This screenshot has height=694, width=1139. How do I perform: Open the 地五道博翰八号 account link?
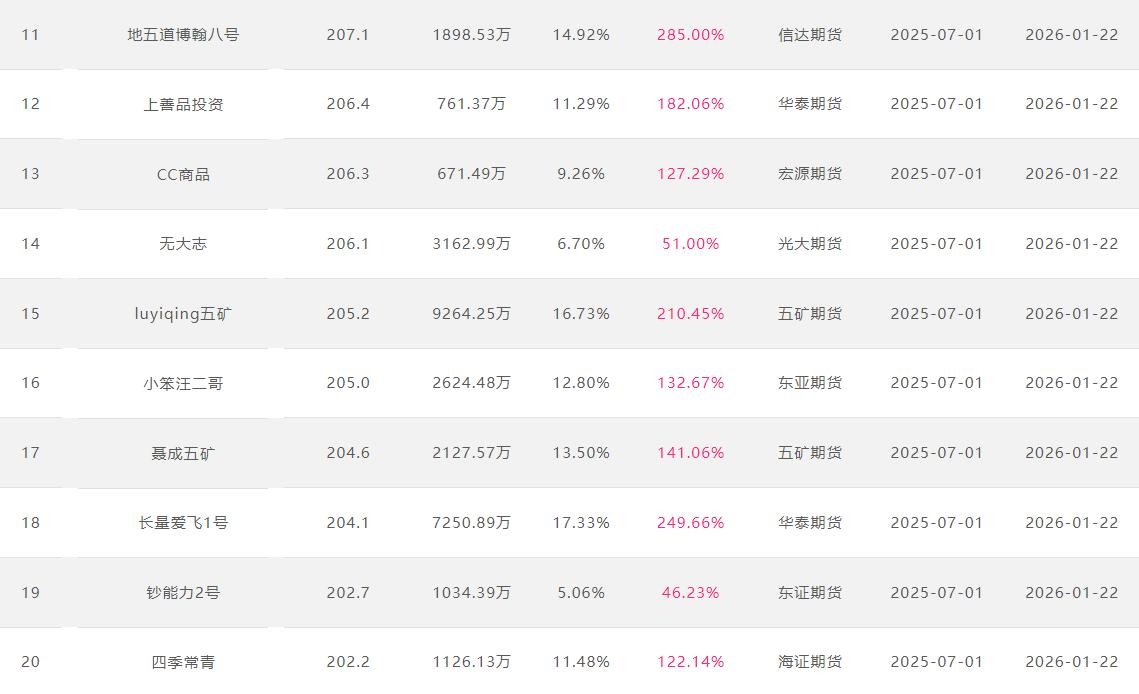pyautogui.click(x=183, y=35)
